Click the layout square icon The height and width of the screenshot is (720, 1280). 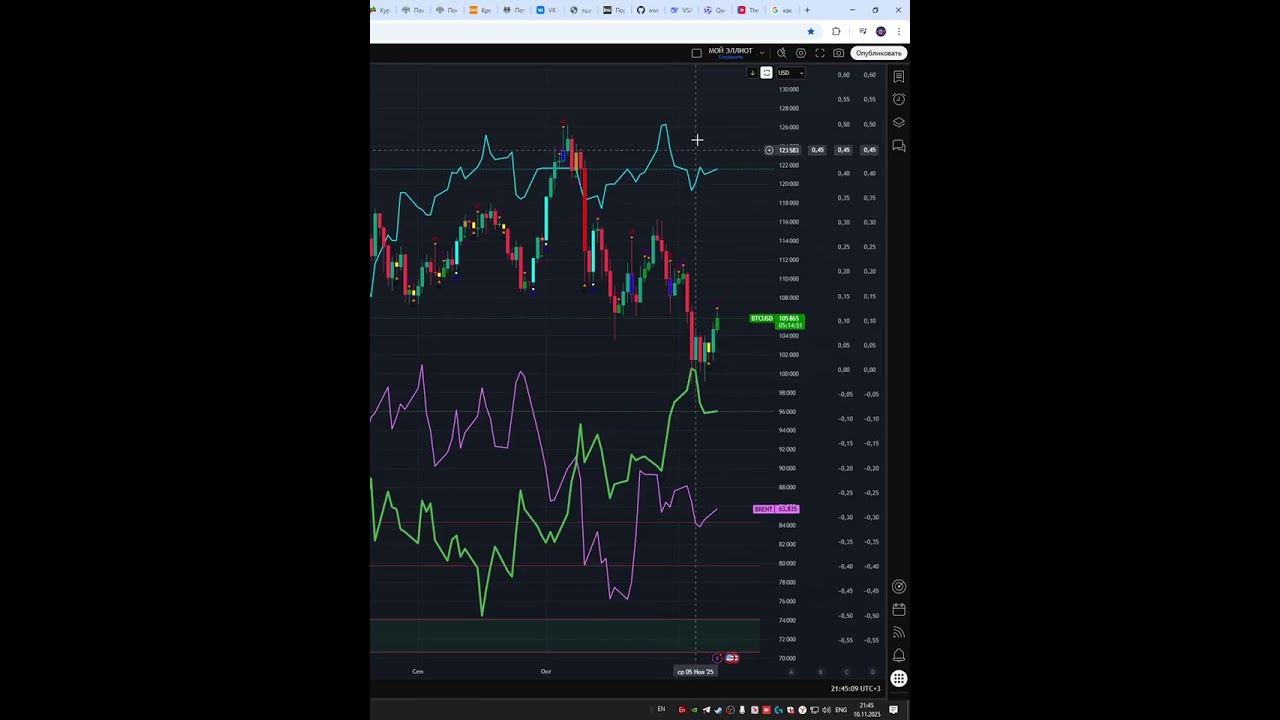[696, 53]
